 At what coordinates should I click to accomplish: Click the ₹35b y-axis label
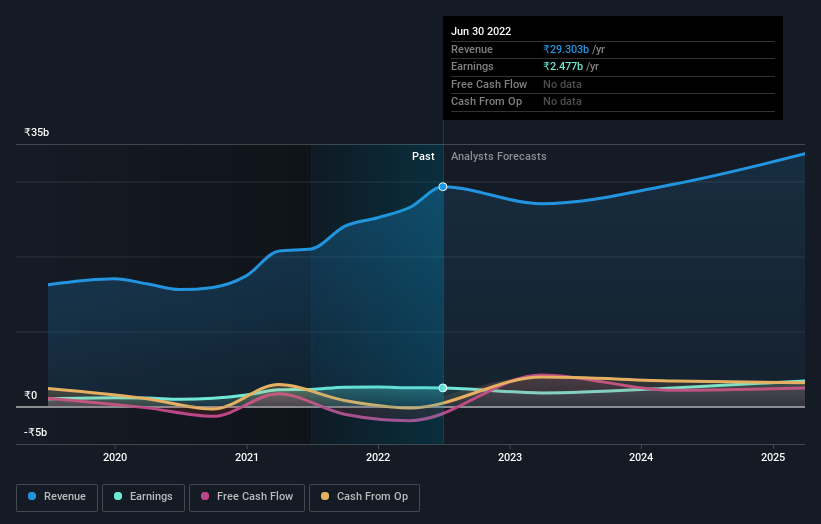[37, 132]
